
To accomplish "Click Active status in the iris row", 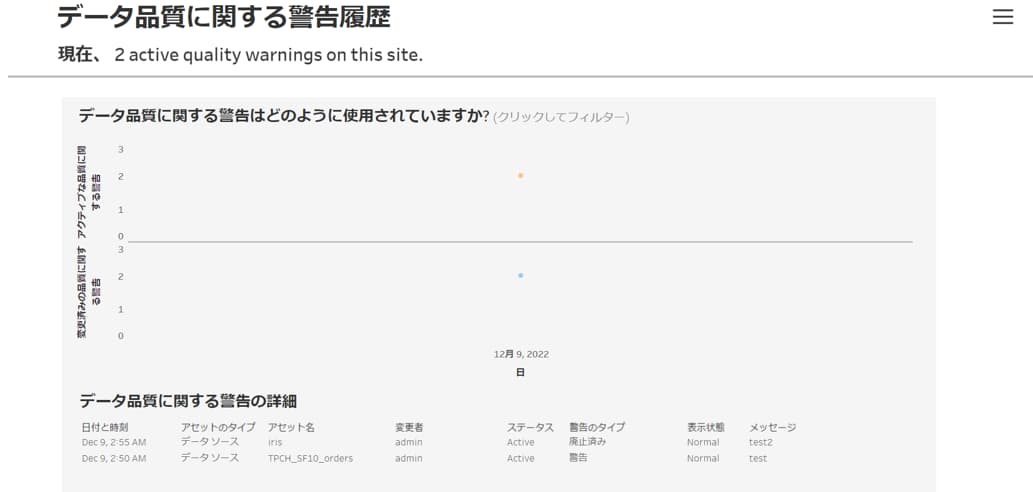I will point(520,443).
